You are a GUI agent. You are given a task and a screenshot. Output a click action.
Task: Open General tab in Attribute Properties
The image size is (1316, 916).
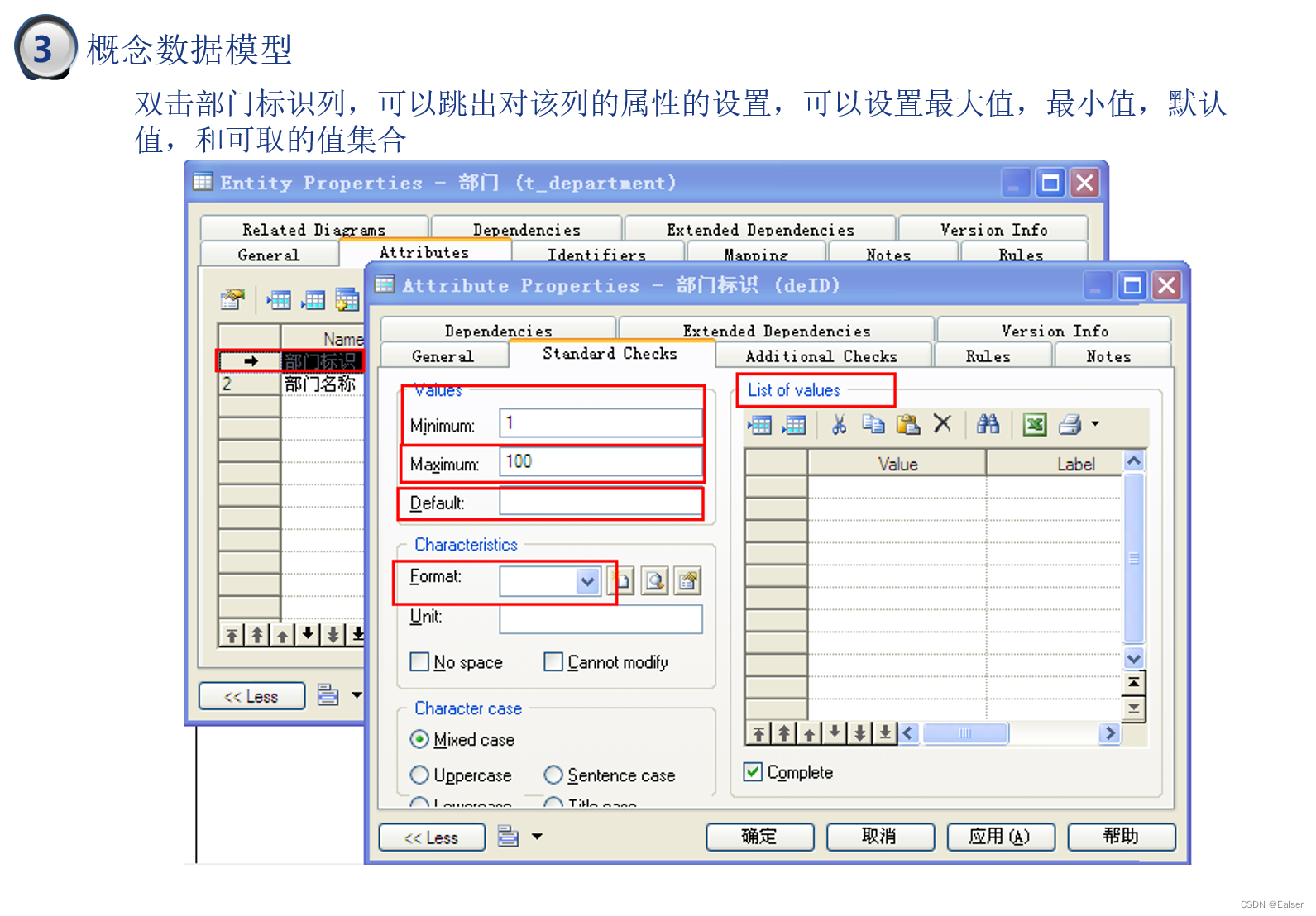coord(443,356)
